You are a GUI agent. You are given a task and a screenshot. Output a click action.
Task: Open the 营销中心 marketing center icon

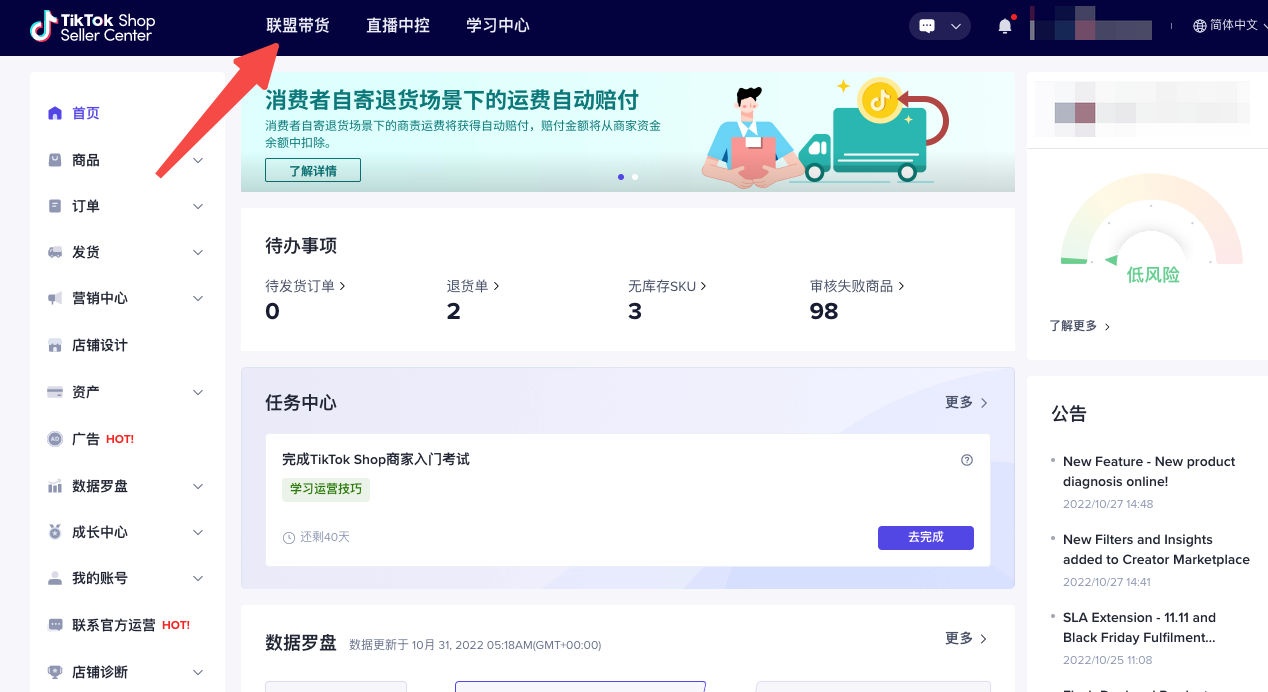[x=56, y=297]
